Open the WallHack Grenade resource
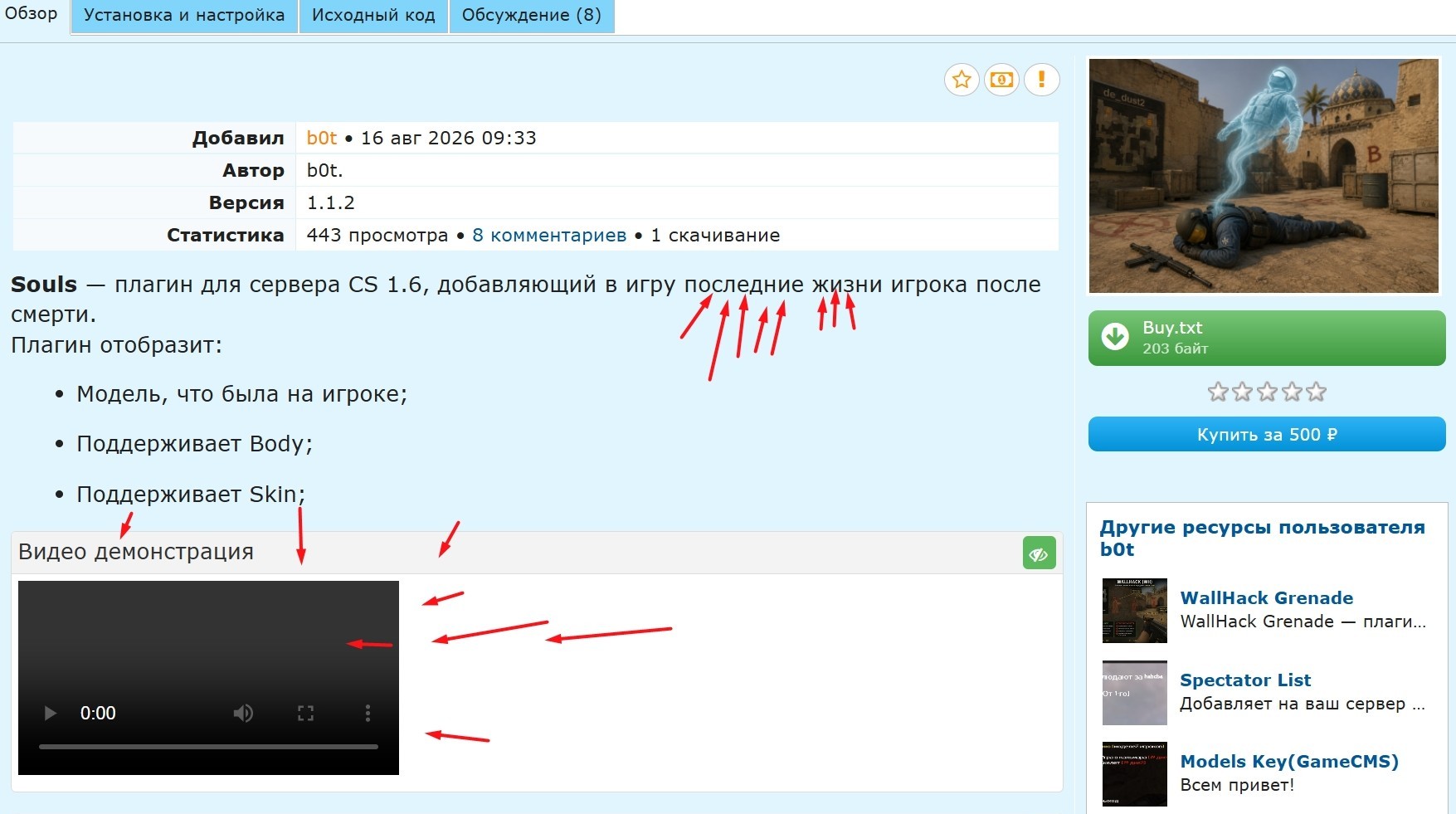The width and height of the screenshot is (1456, 814). [x=1267, y=597]
